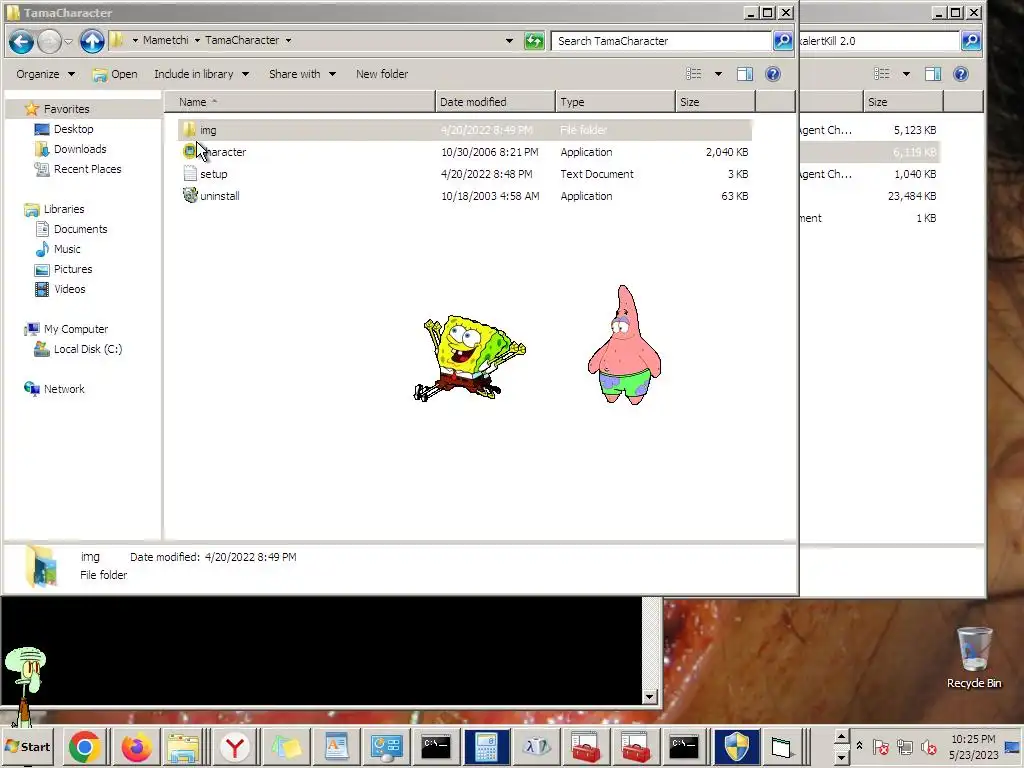Select the uninstall application file
The width and height of the screenshot is (1024, 768).
464,196
